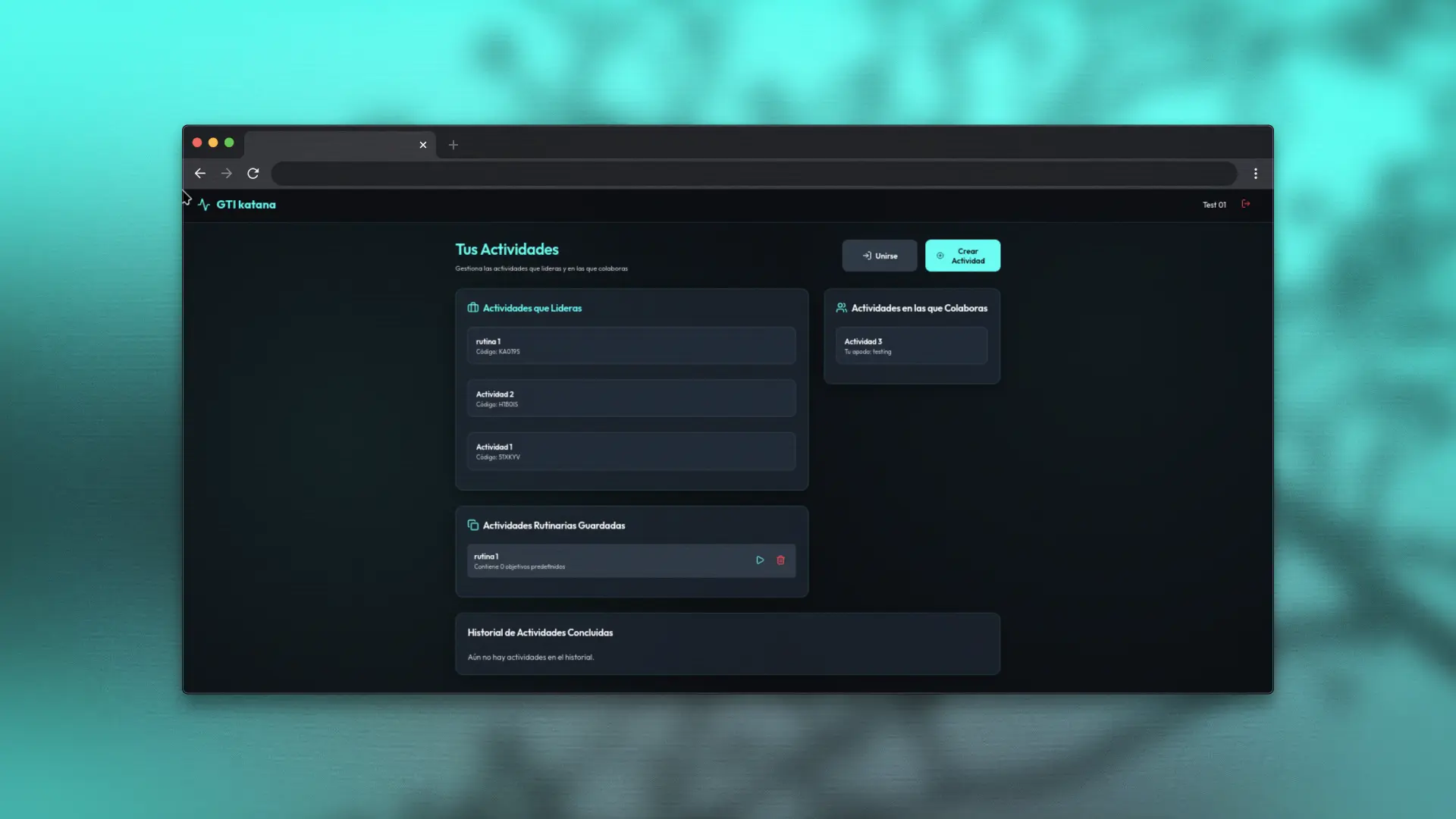Run the saved rutina 1 with play icon
This screenshot has width=1456, height=819.
[760, 560]
